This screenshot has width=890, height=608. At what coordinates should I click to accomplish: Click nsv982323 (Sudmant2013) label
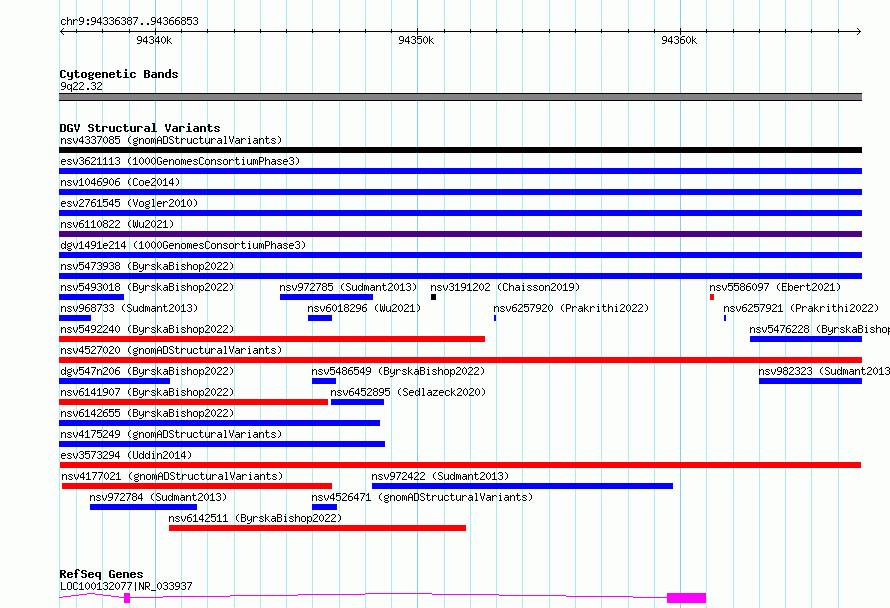824,371
